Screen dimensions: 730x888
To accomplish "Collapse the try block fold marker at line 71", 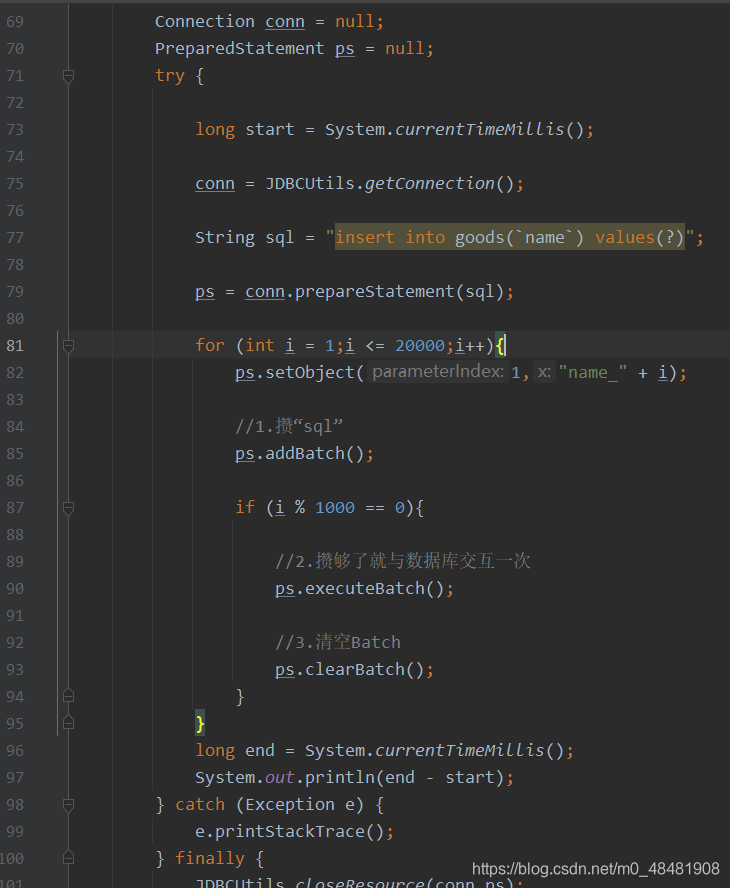I will (x=68, y=76).
